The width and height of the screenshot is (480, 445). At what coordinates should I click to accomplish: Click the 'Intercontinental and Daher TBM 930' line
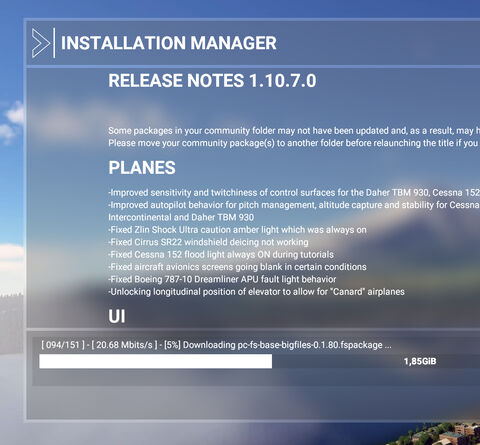pos(181,217)
